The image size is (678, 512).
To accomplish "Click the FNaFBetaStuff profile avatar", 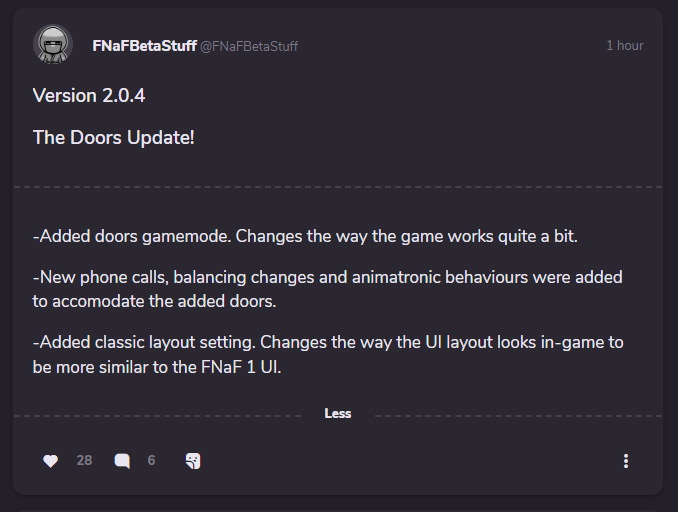I will point(52,46).
